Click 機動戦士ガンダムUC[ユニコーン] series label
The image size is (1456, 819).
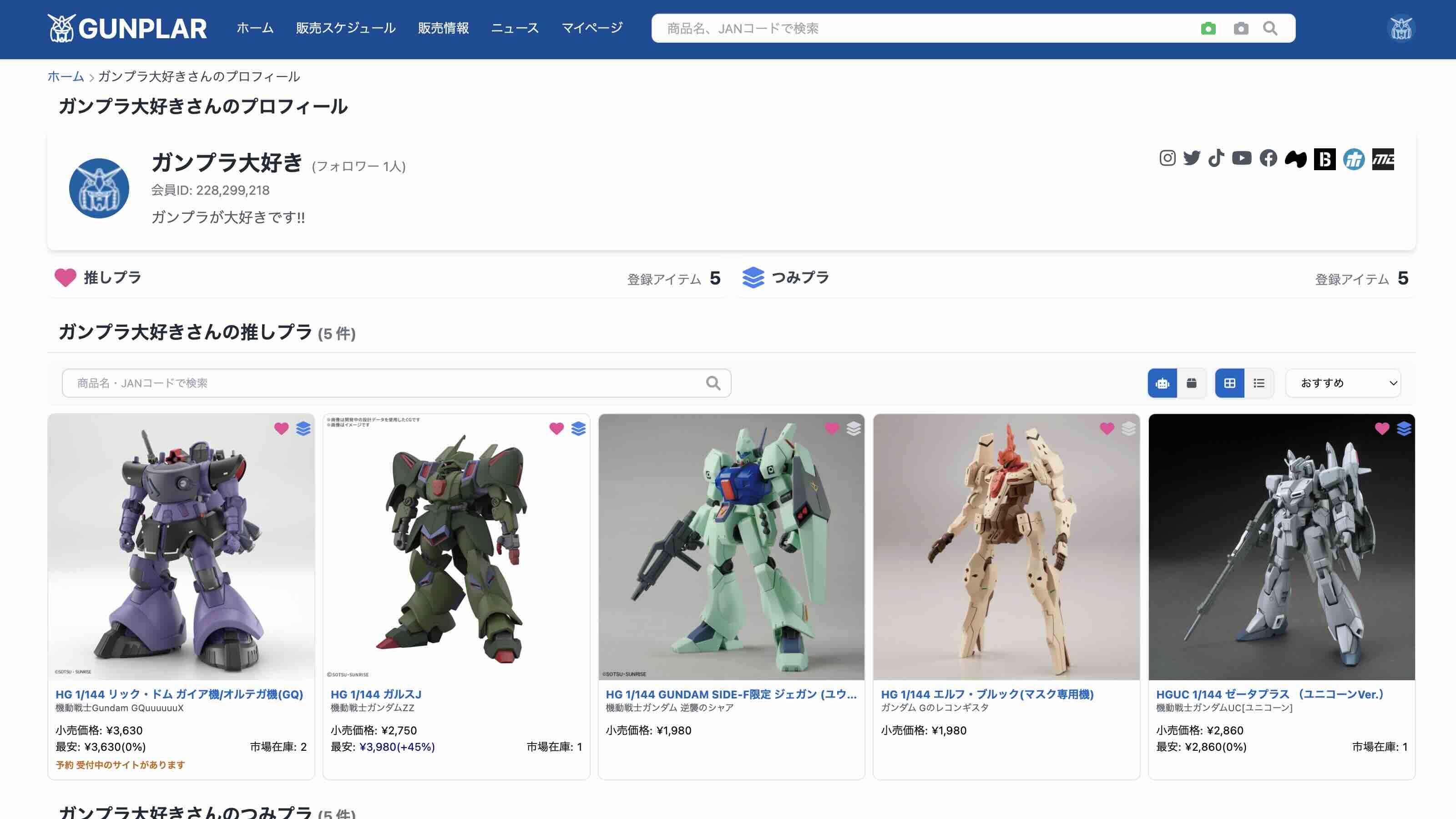1224,708
